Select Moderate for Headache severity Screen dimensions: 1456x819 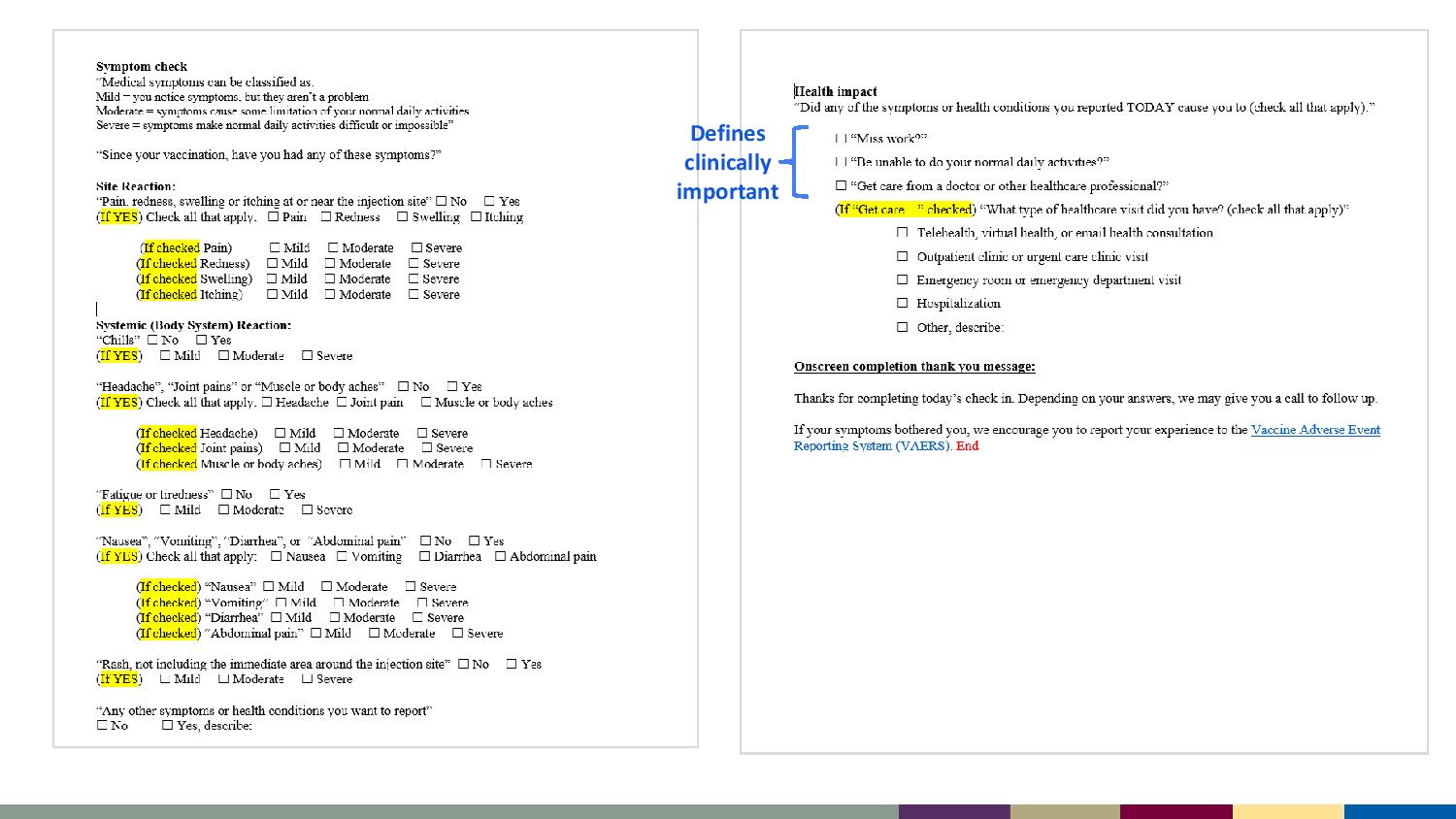pyautogui.click(x=339, y=434)
